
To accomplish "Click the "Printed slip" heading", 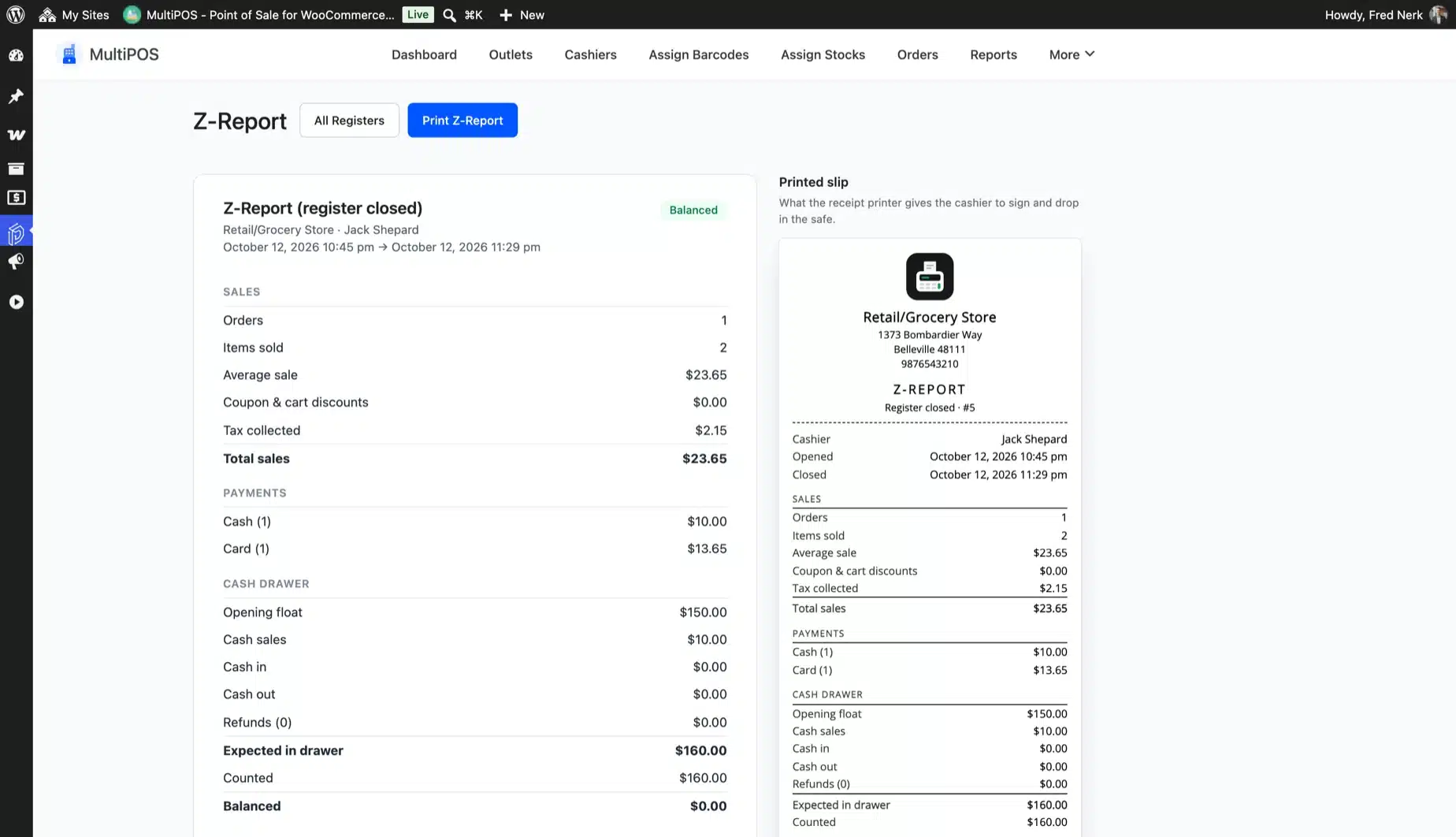I will [x=813, y=182].
